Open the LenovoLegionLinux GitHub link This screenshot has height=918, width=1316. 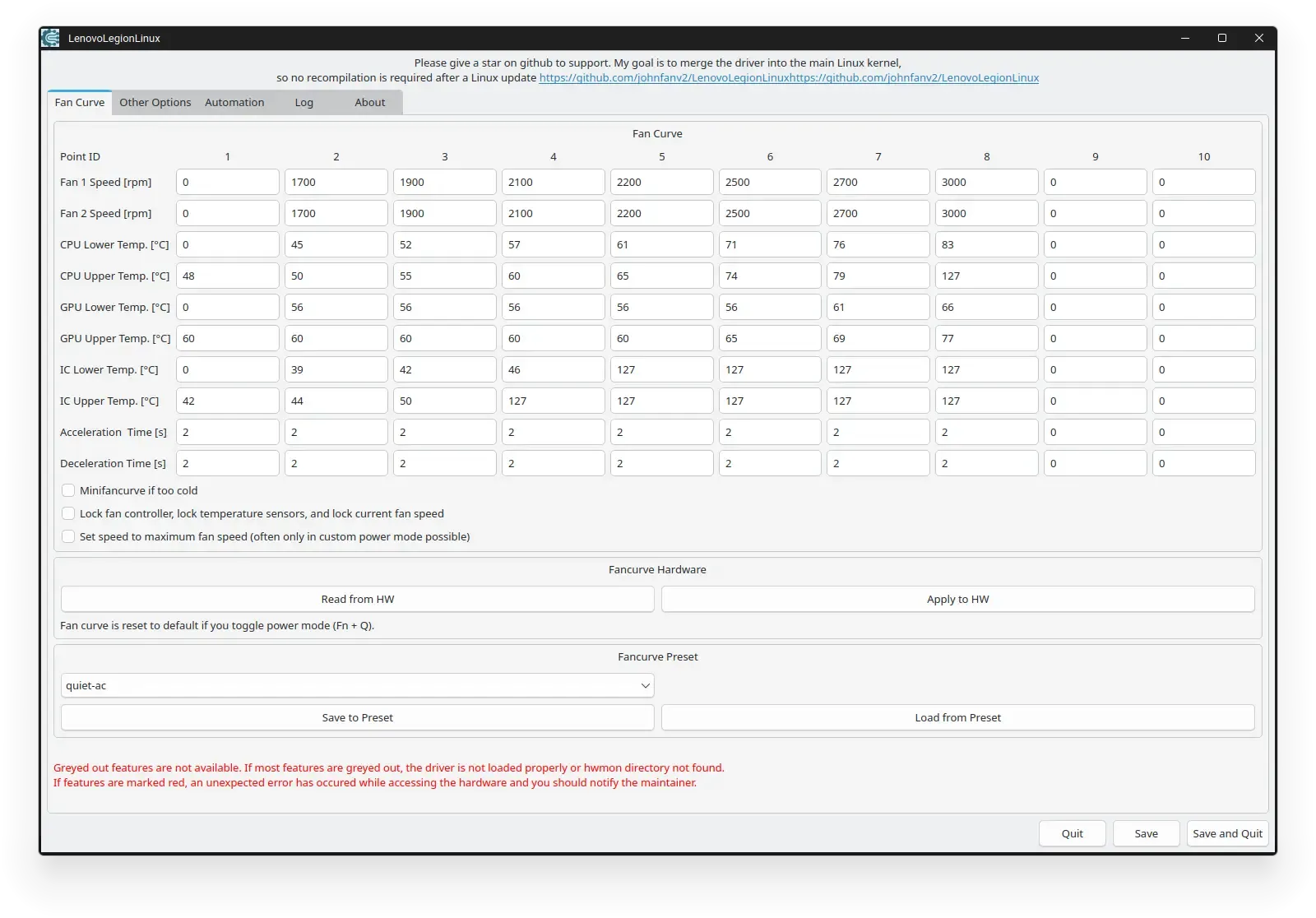click(x=789, y=77)
